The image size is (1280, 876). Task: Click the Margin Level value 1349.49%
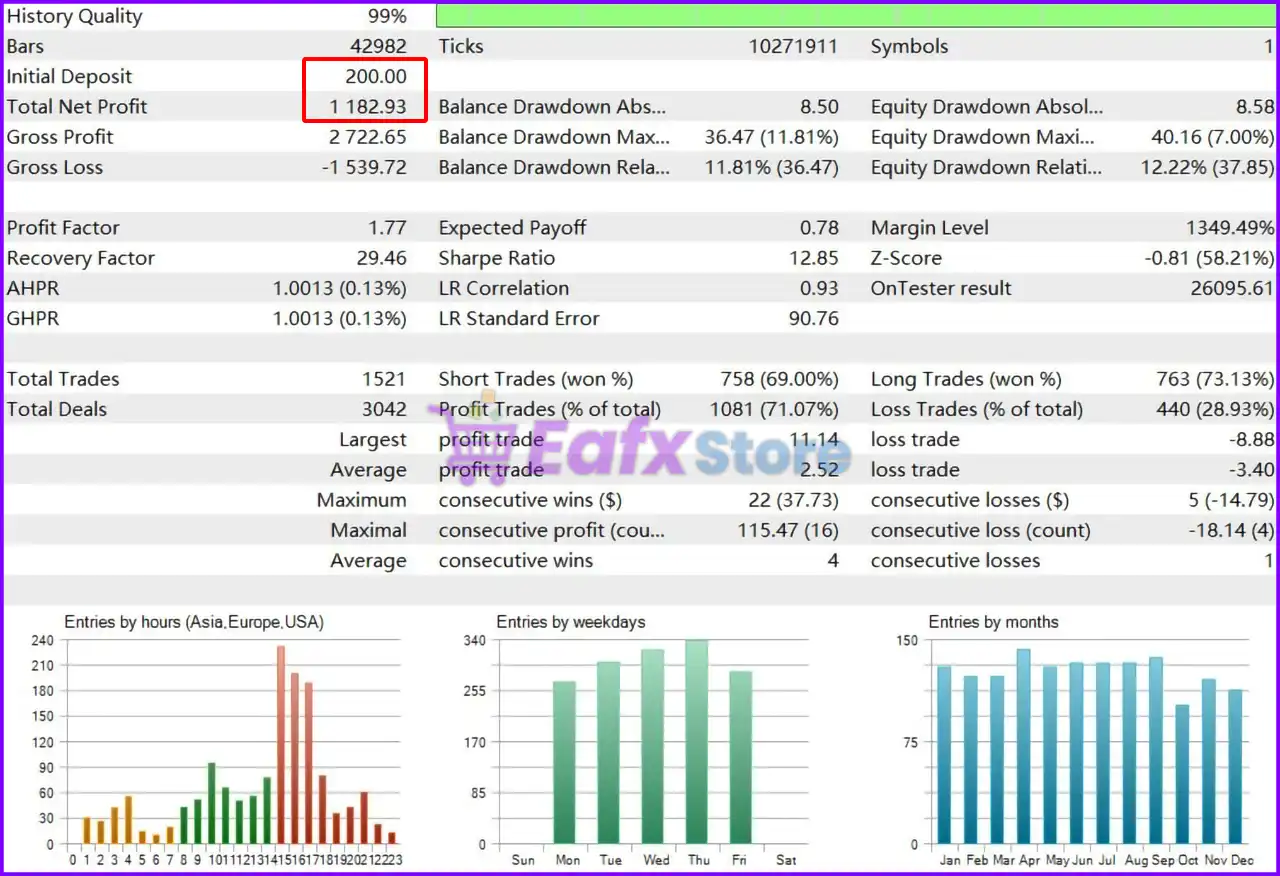click(1226, 228)
